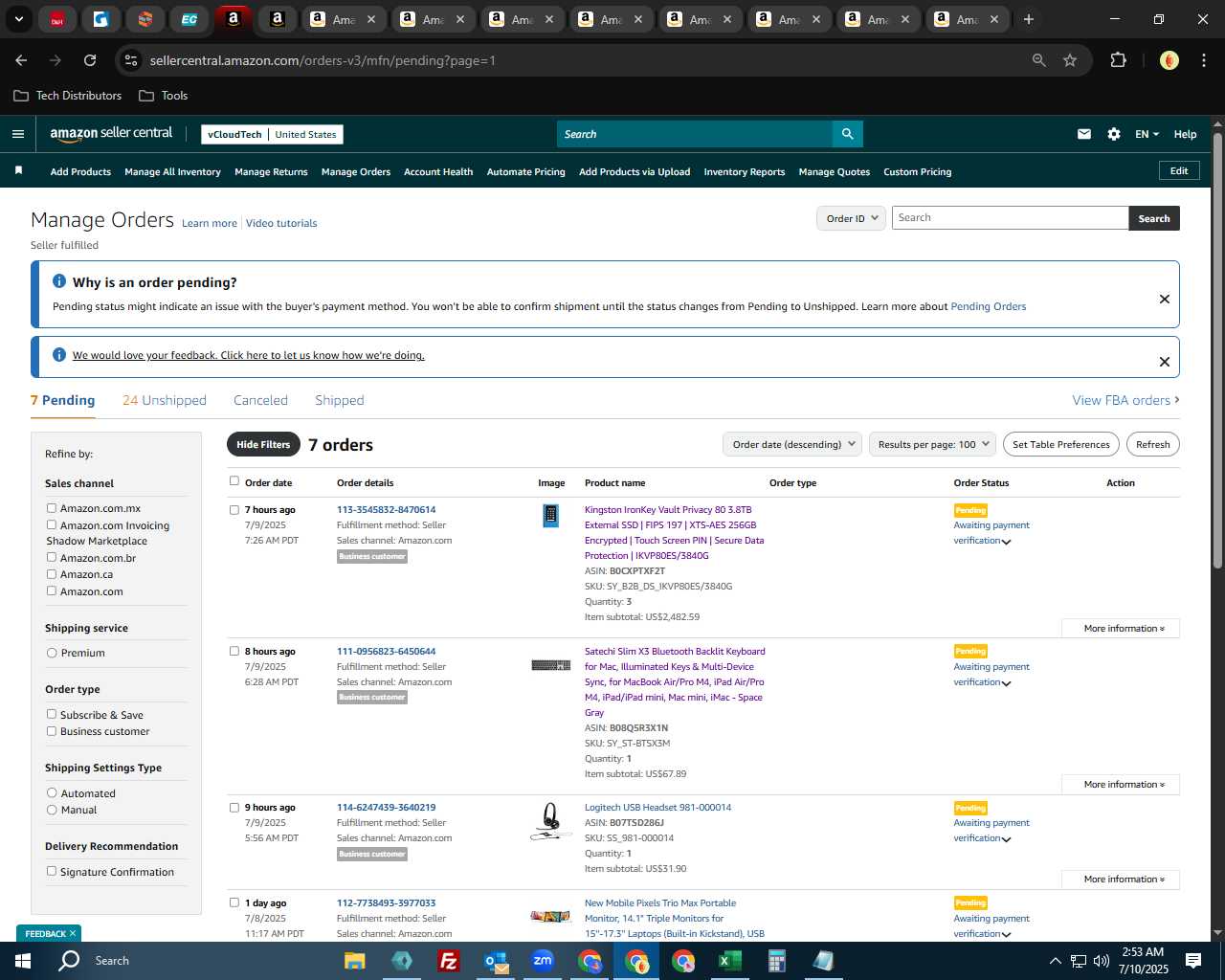Click the search magnifier button
This screenshot has width=1225, height=980.
click(x=847, y=134)
